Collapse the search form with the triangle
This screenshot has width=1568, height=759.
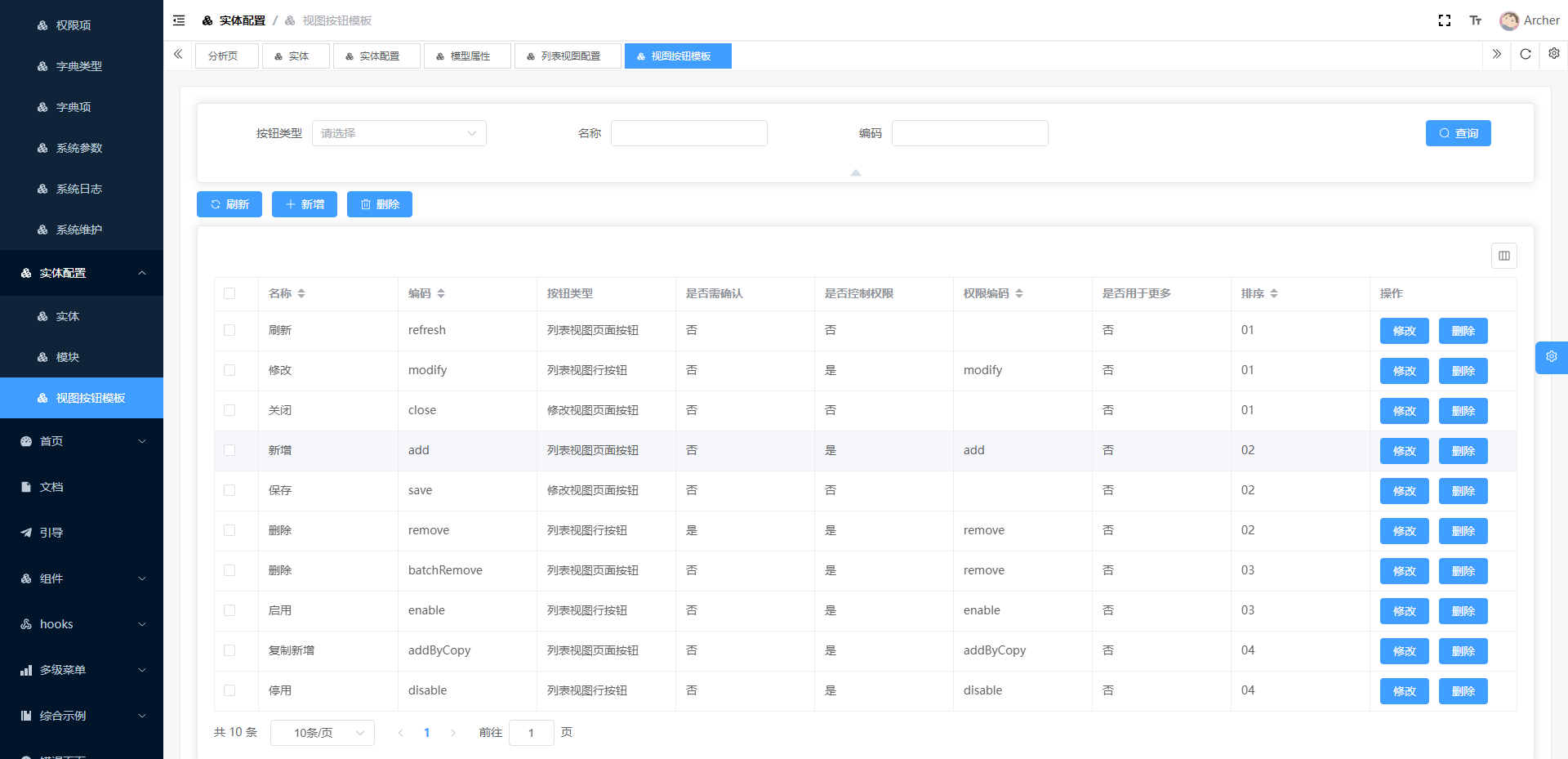click(856, 172)
